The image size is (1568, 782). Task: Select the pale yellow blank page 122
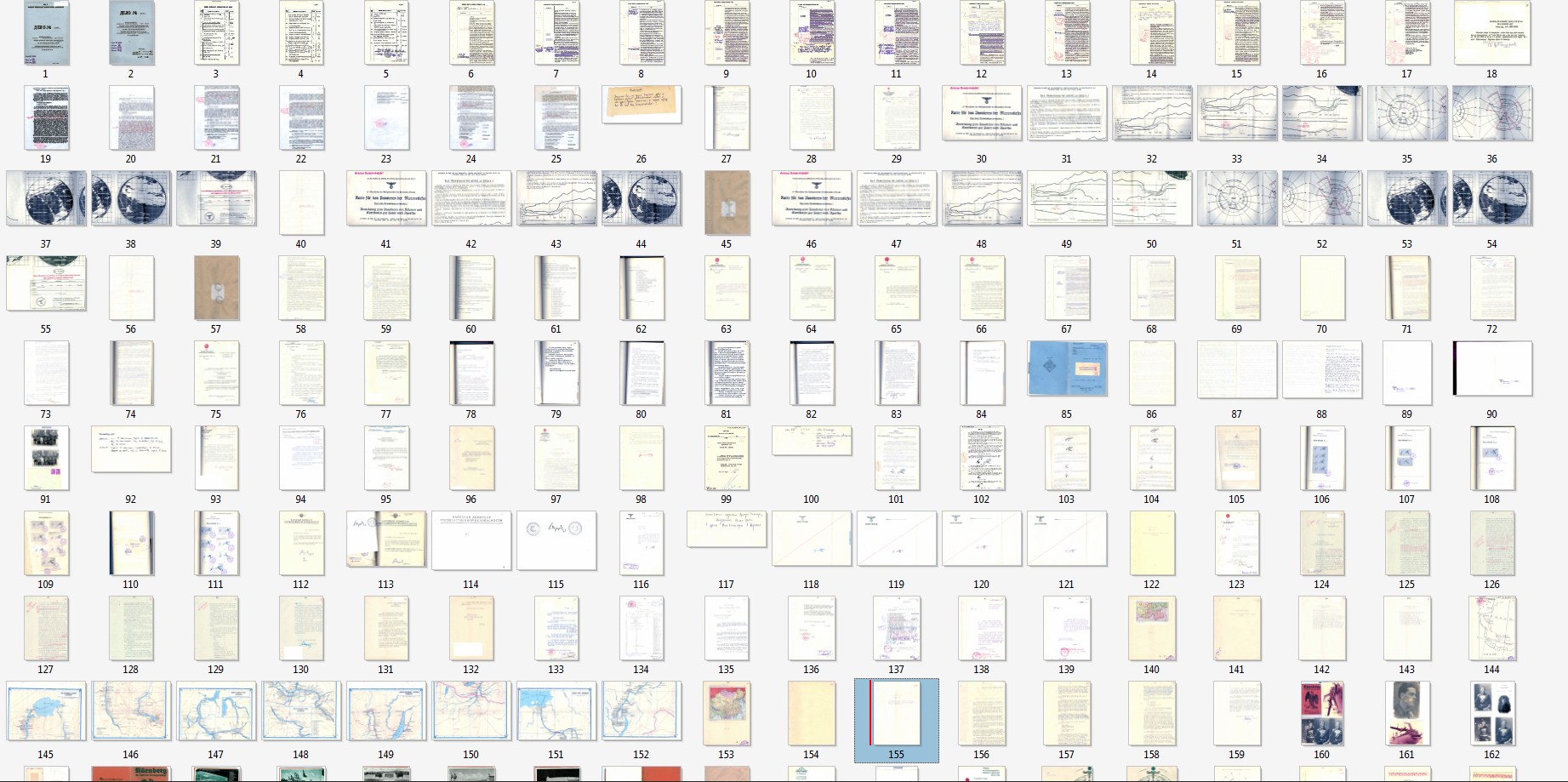point(1151,543)
